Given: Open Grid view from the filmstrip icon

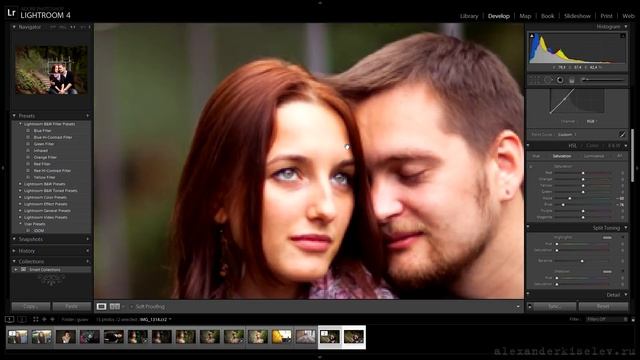Looking at the screenshot, I should point(36,319).
